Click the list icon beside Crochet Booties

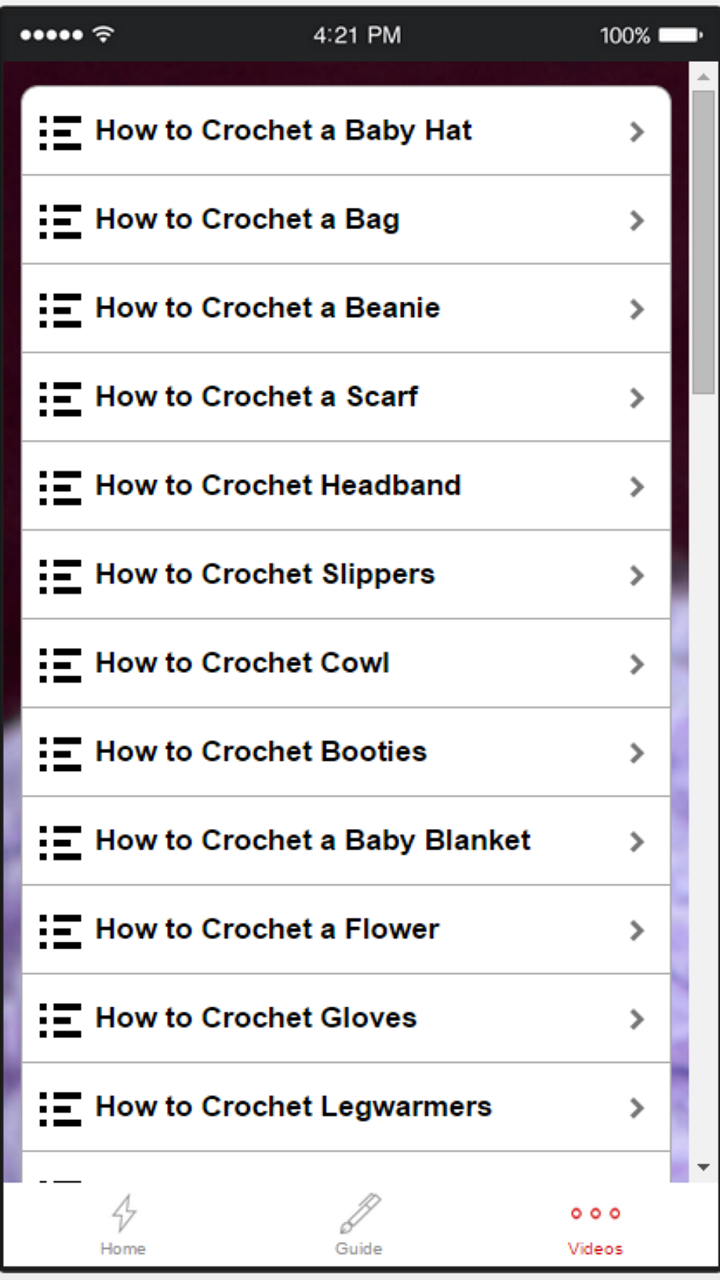tap(59, 753)
